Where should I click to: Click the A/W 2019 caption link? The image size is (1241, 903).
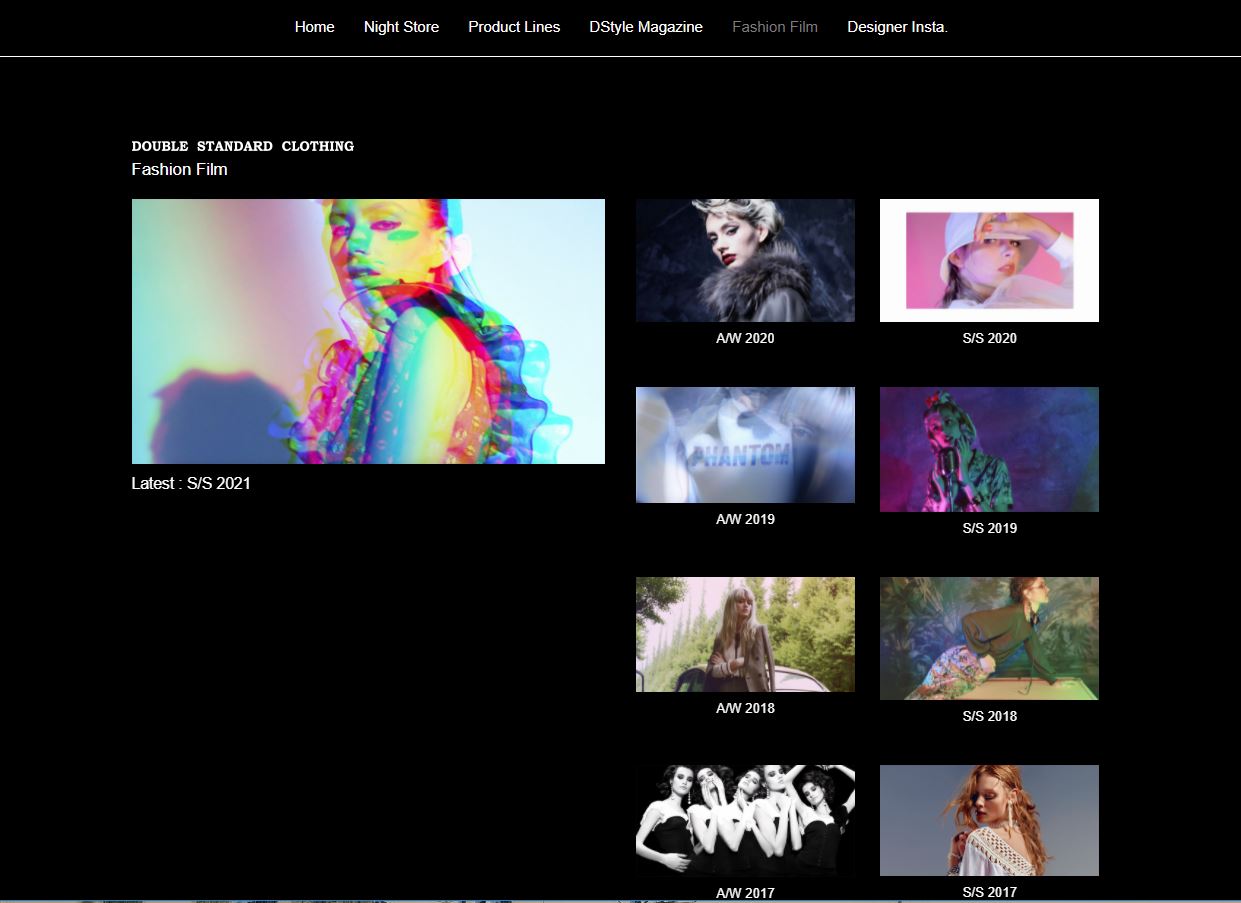coord(745,519)
